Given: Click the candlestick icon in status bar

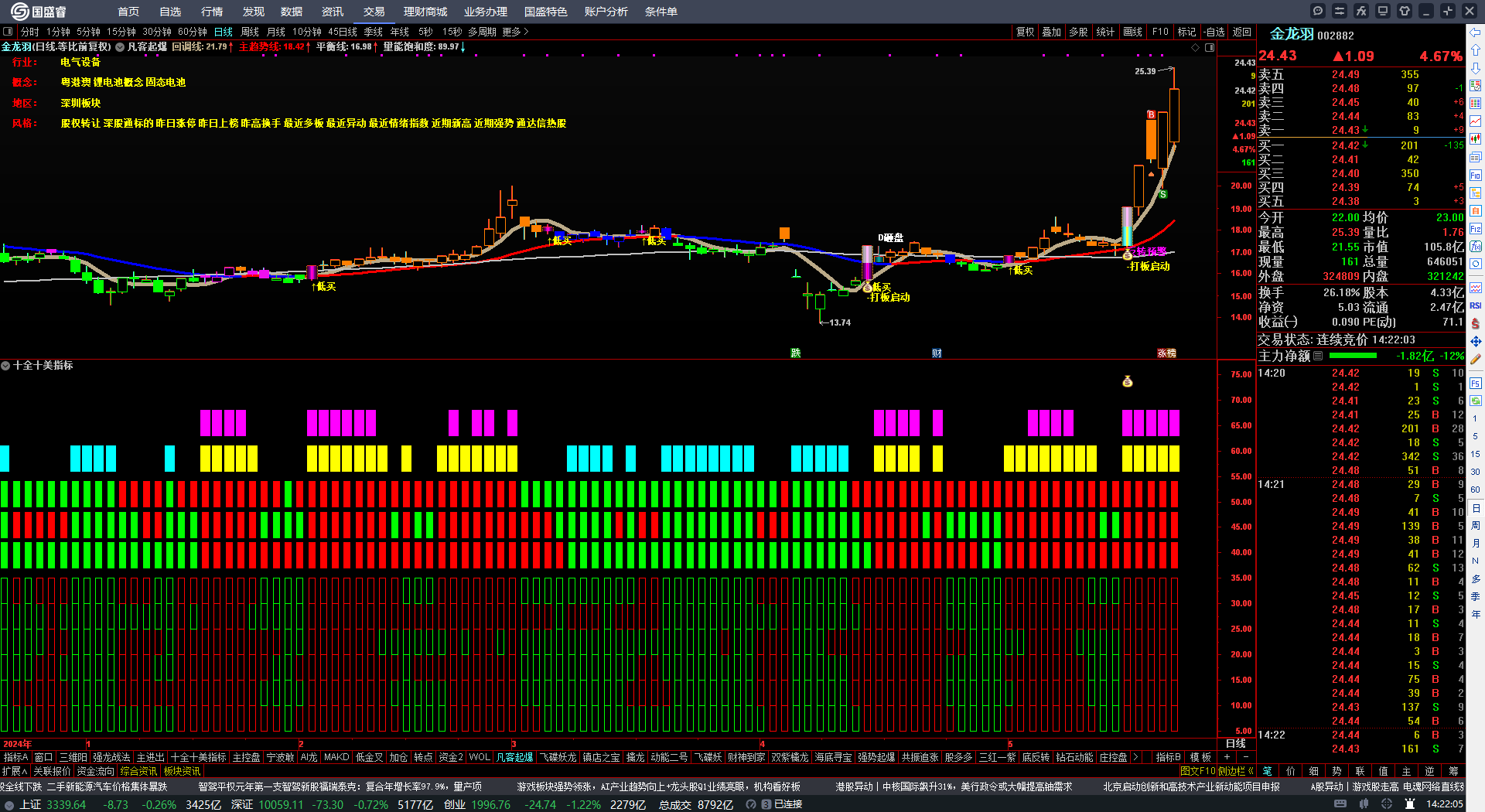Looking at the screenshot, I should 1364,804.
